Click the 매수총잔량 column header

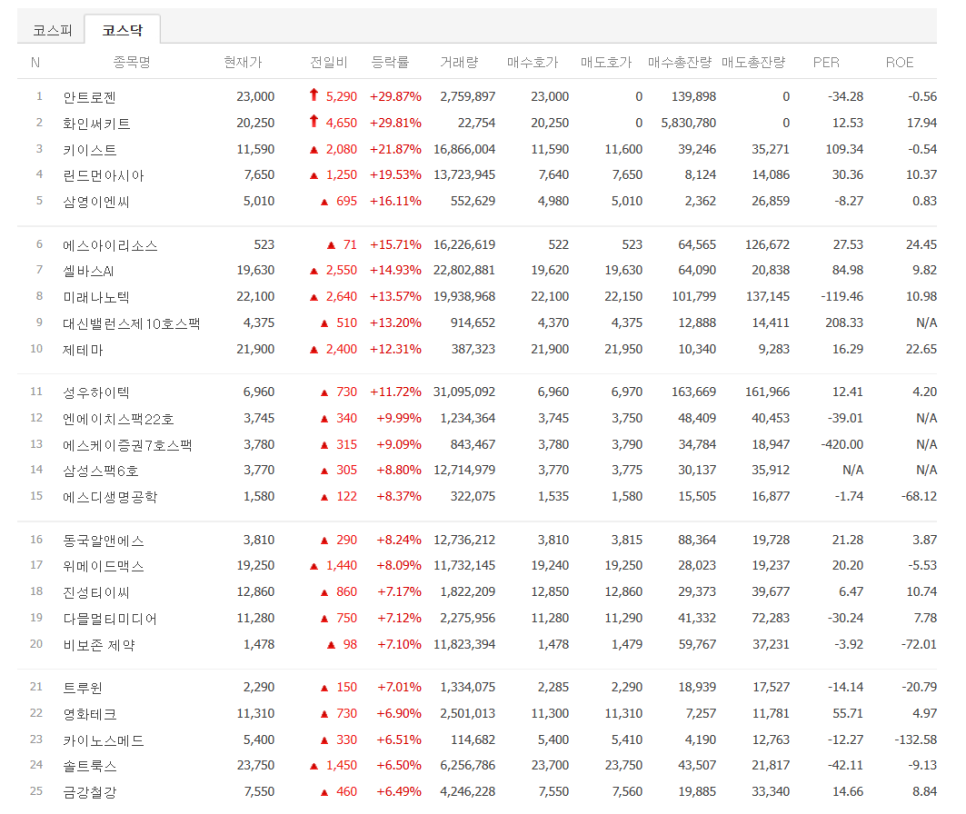coord(680,62)
